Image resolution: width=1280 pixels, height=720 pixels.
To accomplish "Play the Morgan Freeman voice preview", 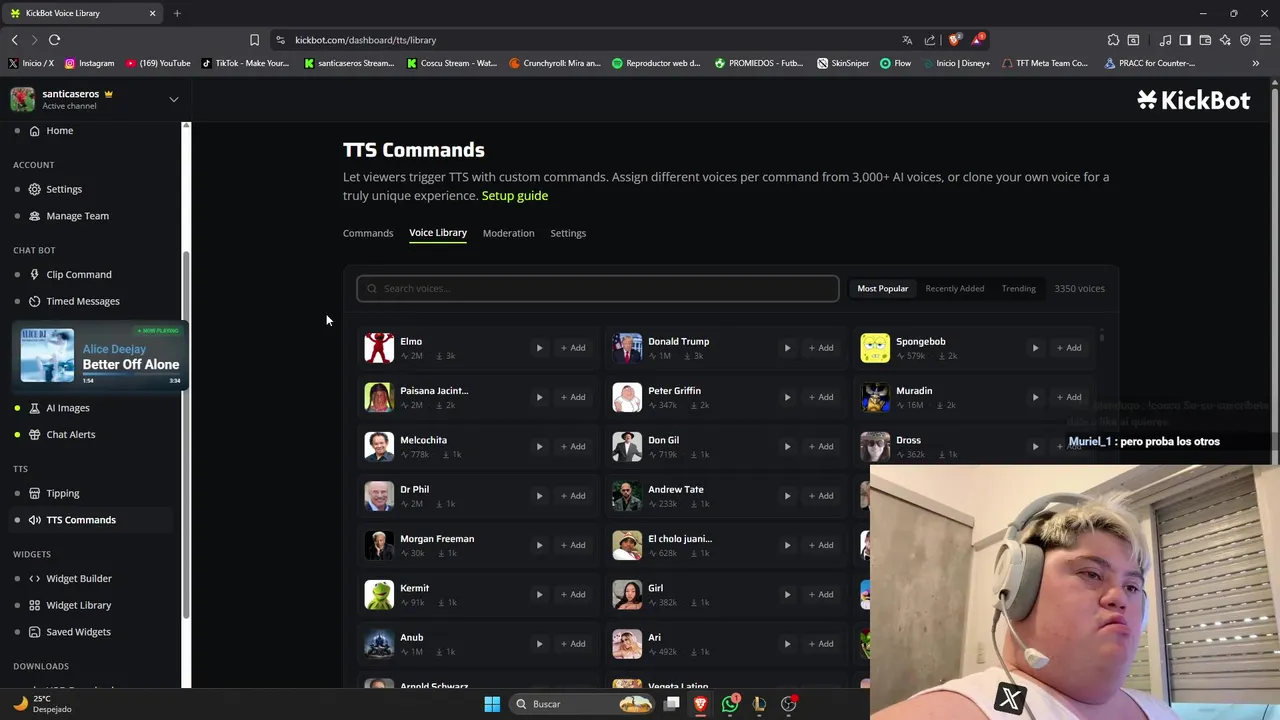I will 539,545.
